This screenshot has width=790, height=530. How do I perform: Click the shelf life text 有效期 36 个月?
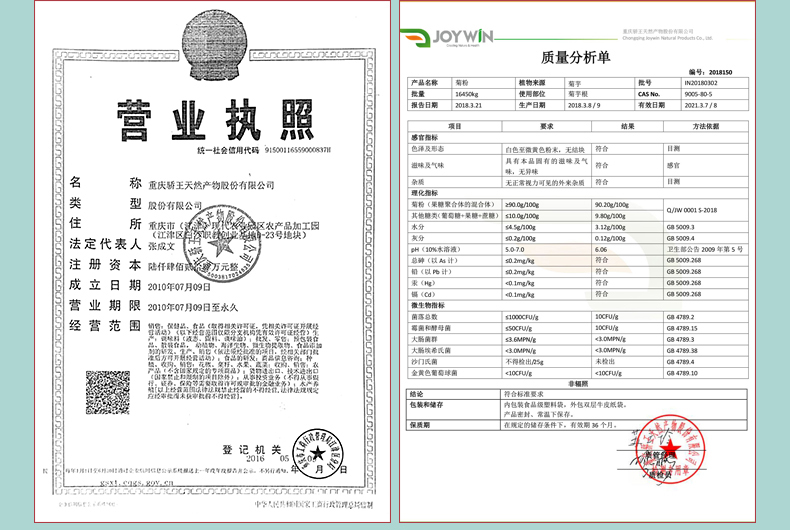[592, 425]
